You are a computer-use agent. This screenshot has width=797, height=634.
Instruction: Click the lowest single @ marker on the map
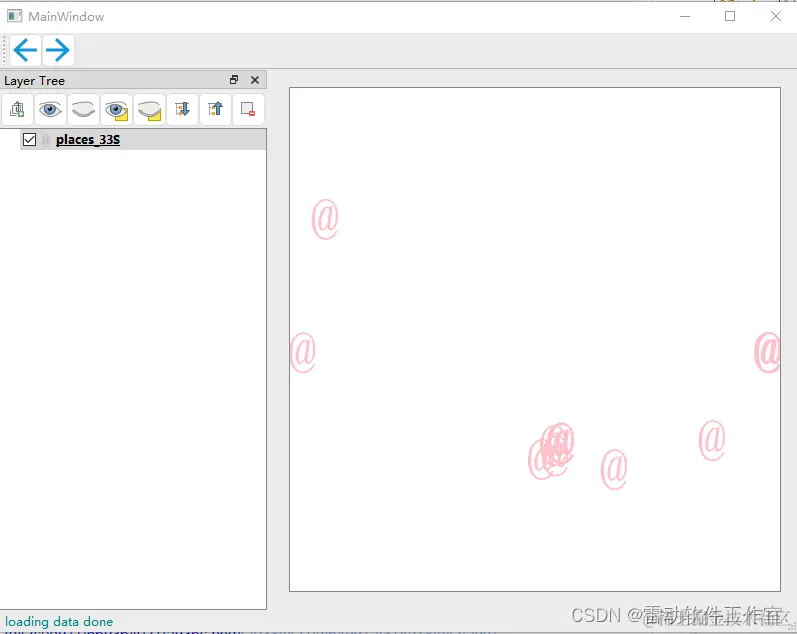pos(614,469)
